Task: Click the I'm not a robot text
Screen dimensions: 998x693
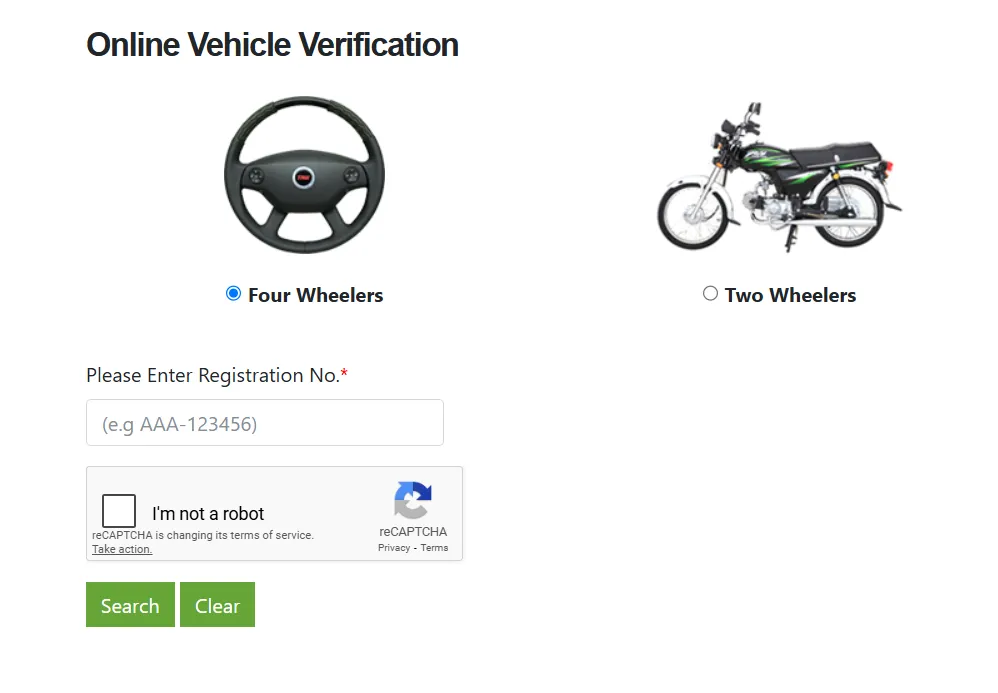Action: (208, 514)
